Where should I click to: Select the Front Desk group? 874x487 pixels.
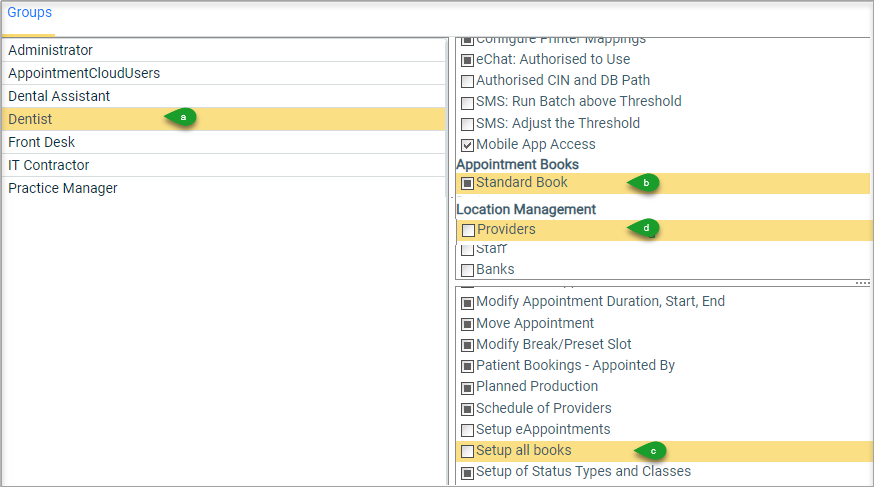(224, 142)
